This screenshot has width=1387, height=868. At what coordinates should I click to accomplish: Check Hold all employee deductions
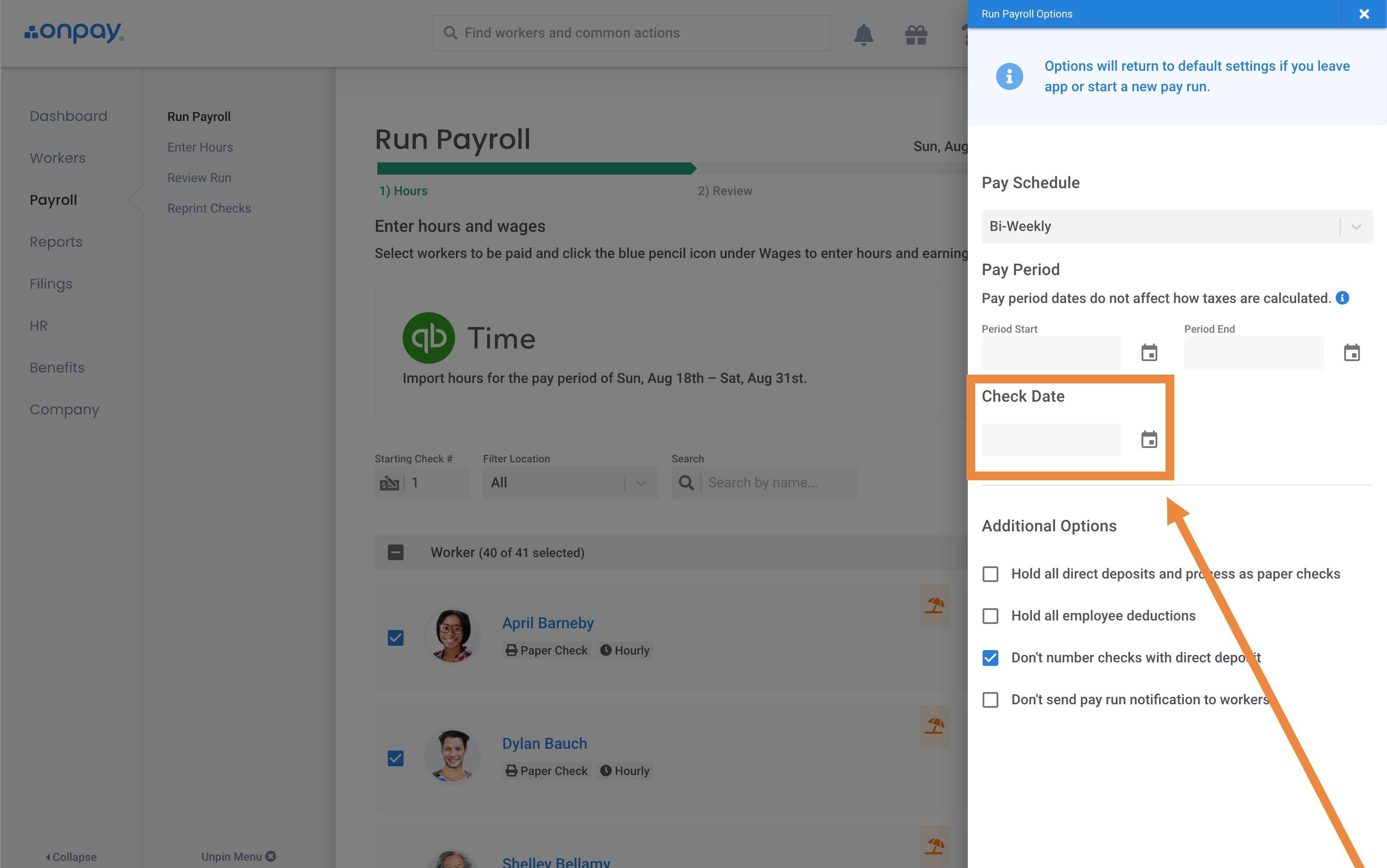[990, 616]
